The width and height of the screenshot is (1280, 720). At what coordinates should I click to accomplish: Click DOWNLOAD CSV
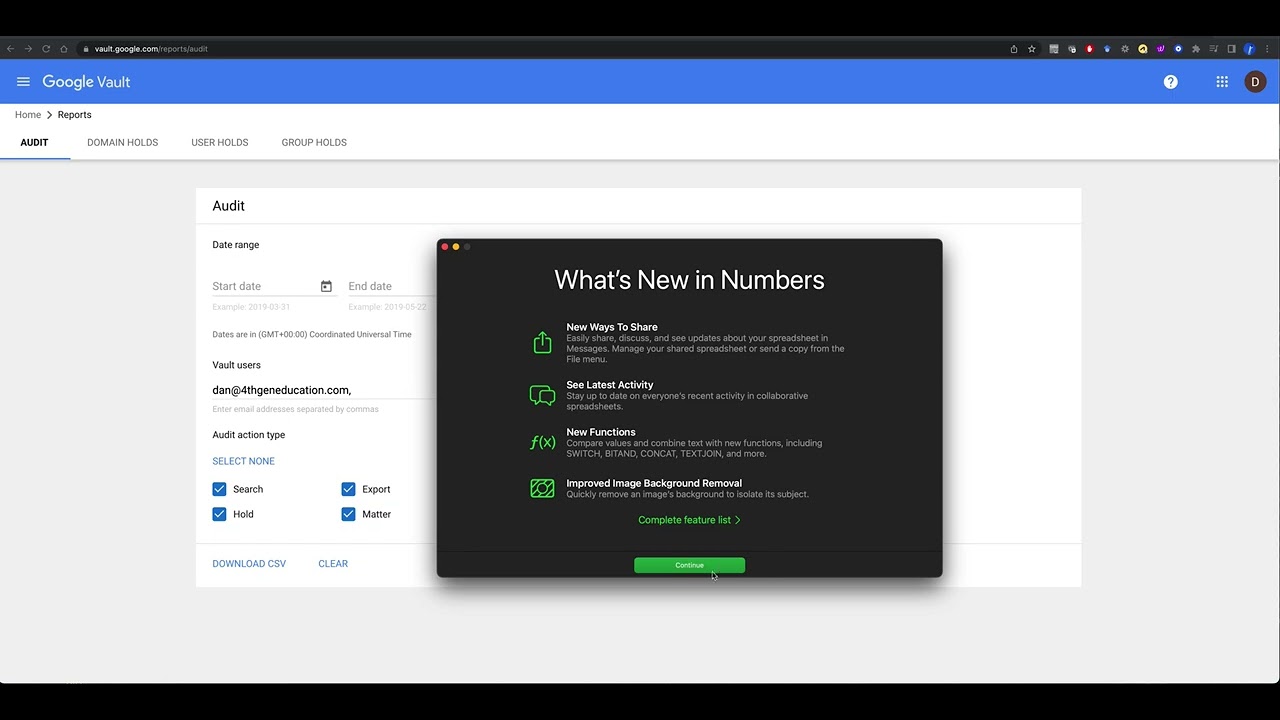click(249, 564)
